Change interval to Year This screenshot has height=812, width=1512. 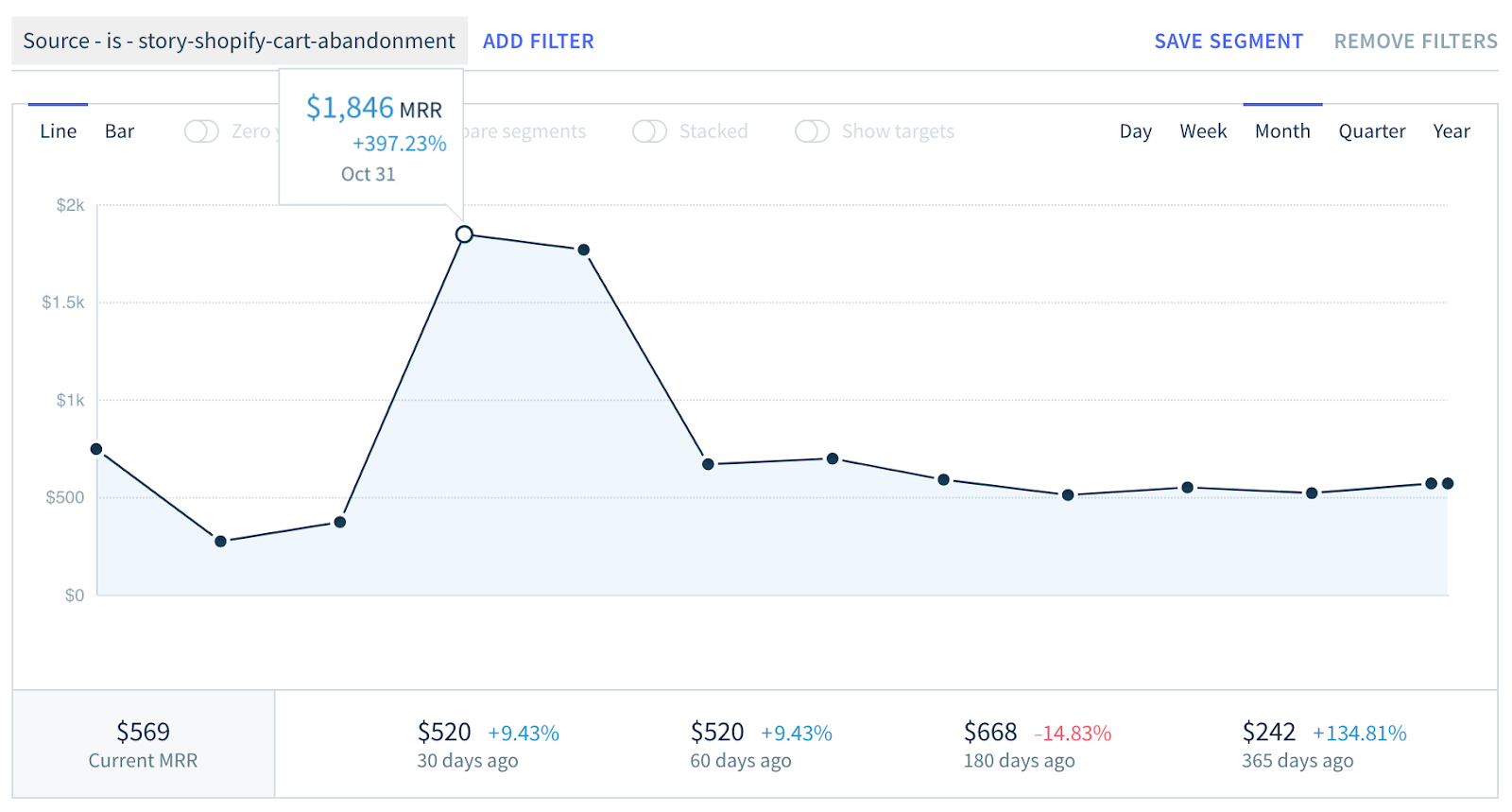coord(1451,131)
